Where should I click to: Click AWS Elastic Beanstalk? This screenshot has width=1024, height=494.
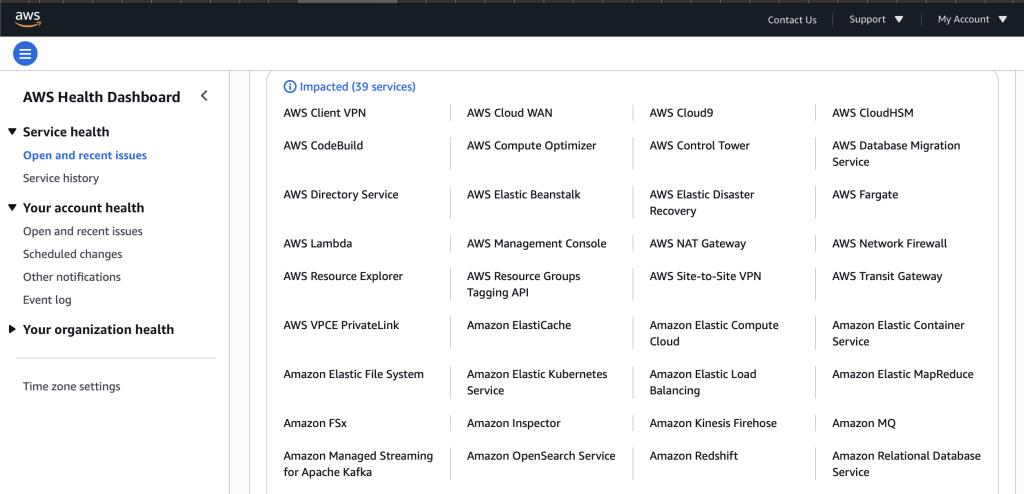click(524, 195)
